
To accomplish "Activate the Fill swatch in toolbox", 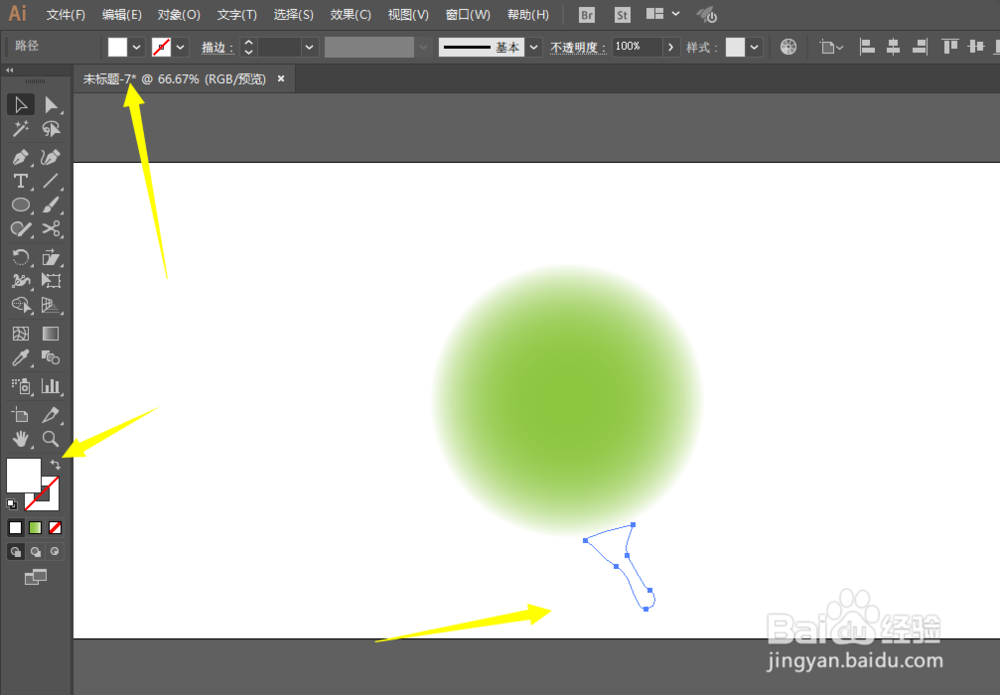I will click(24, 475).
